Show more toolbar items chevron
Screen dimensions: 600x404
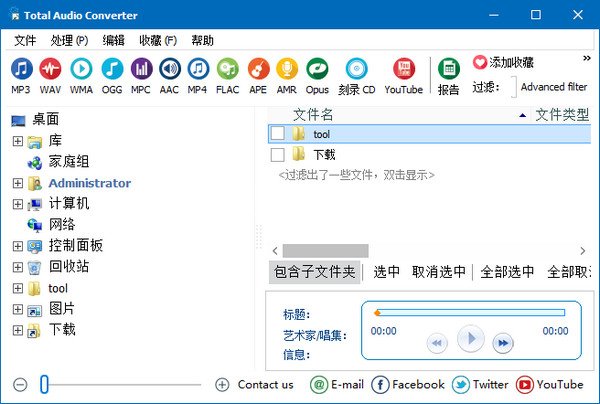click(587, 58)
